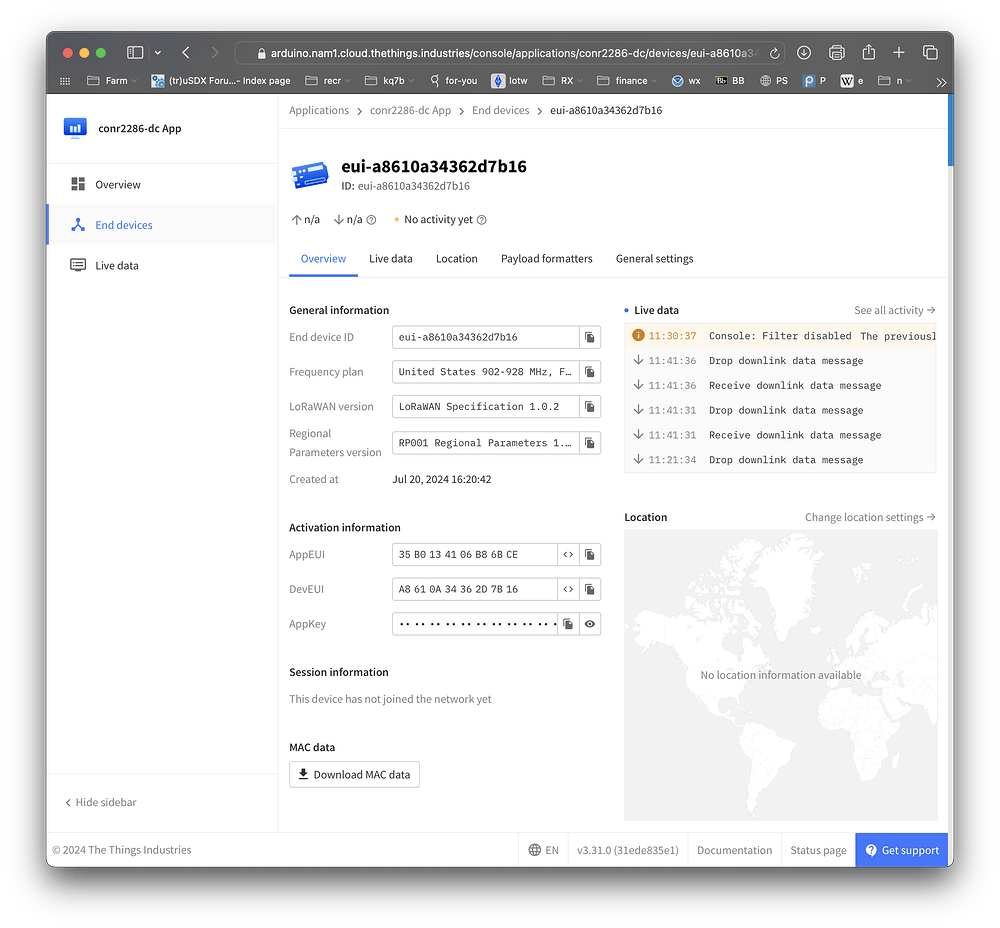Go to Applications breadcrumb
Image resolution: width=1000 pixels, height=928 pixels.
point(319,110)
